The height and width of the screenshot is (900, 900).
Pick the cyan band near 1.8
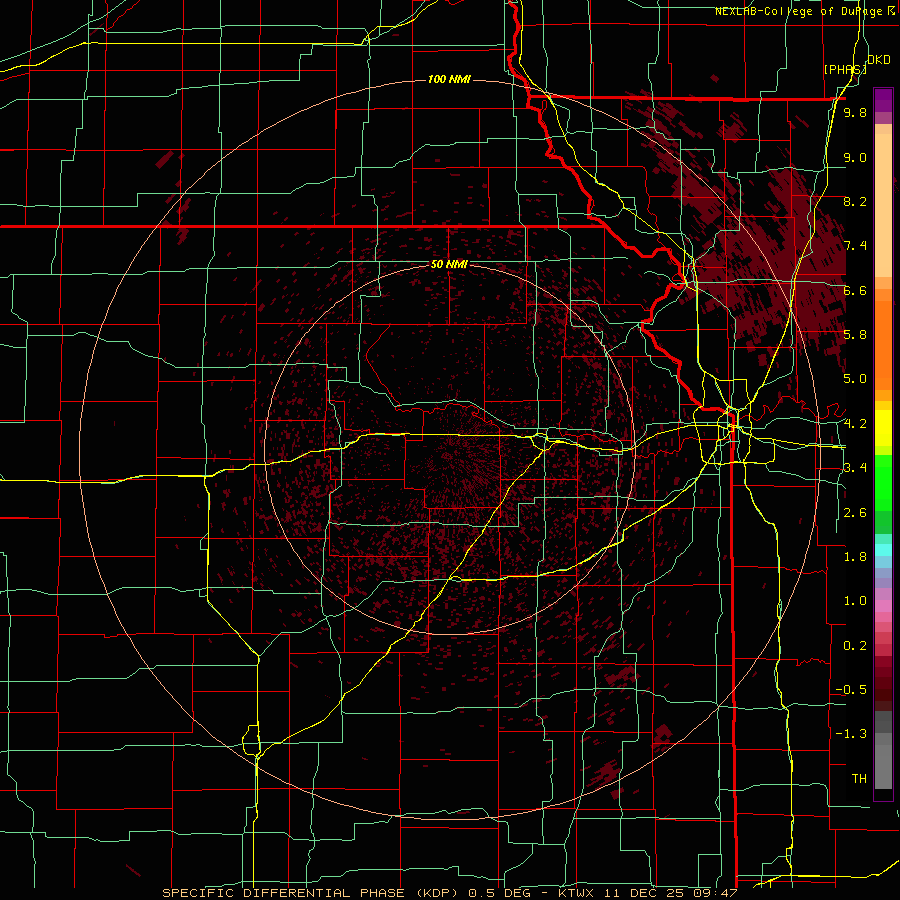883,550
